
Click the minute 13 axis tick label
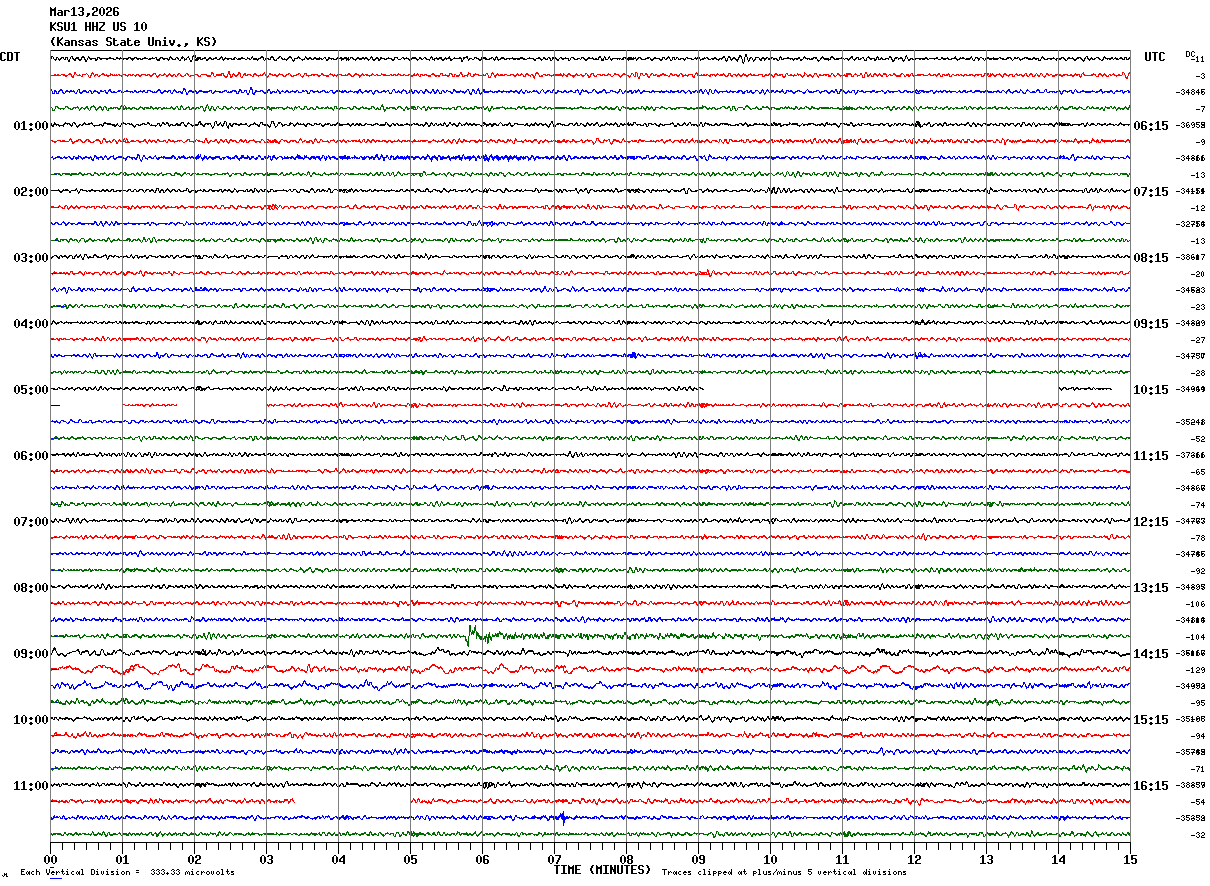pos(986,859)
